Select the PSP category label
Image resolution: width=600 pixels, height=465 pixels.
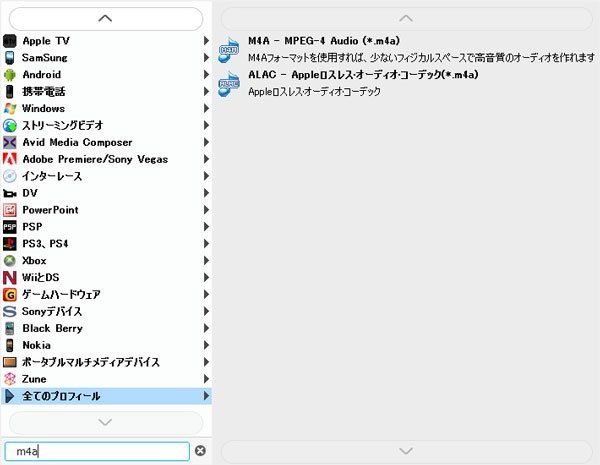tap(32, 227)
